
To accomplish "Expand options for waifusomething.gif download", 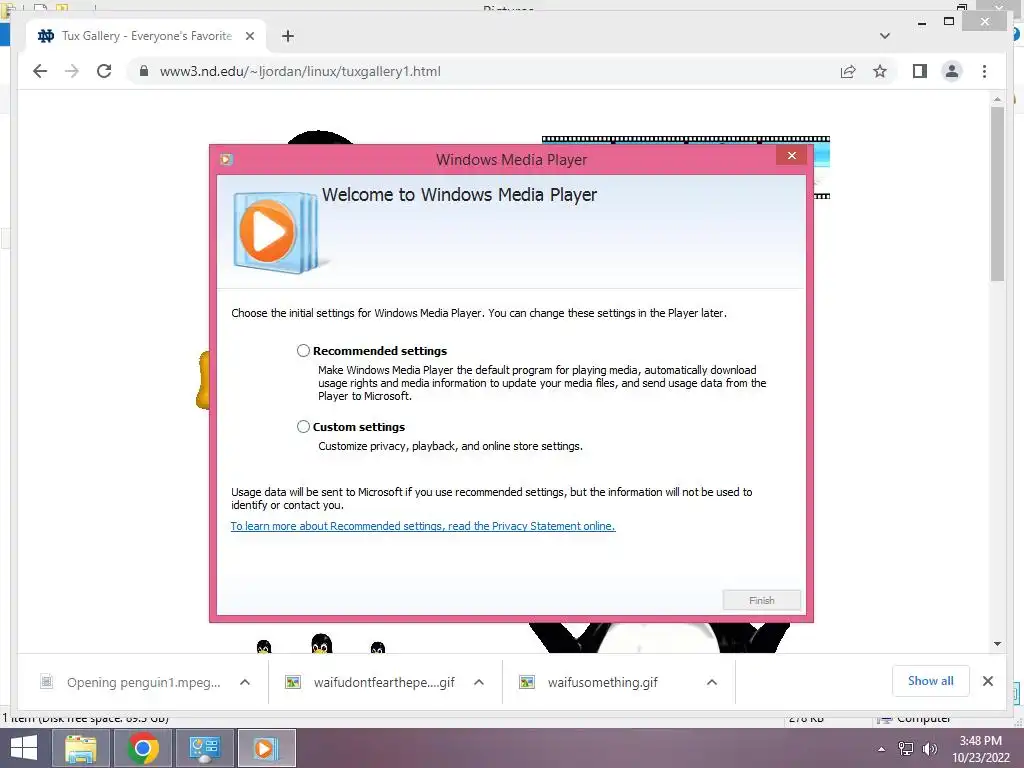I will click(x=712, y=682).
